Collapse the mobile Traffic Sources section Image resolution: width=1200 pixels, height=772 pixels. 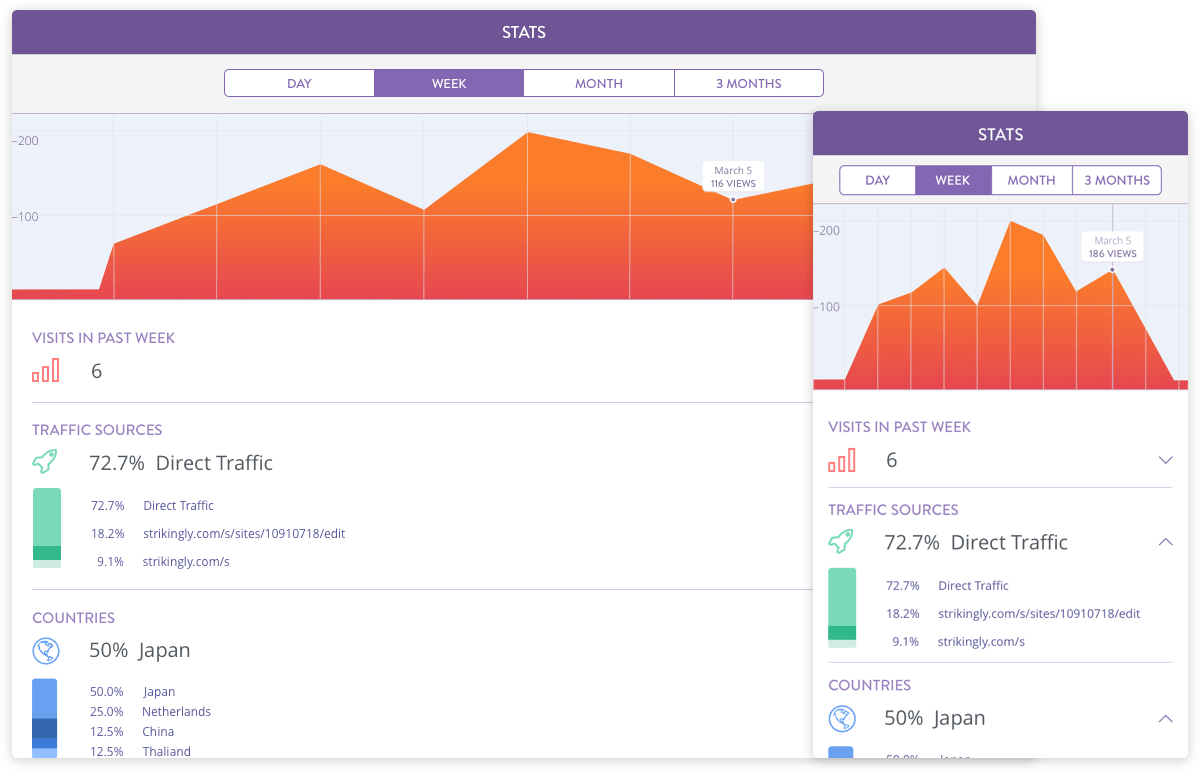pos(1165,542)
